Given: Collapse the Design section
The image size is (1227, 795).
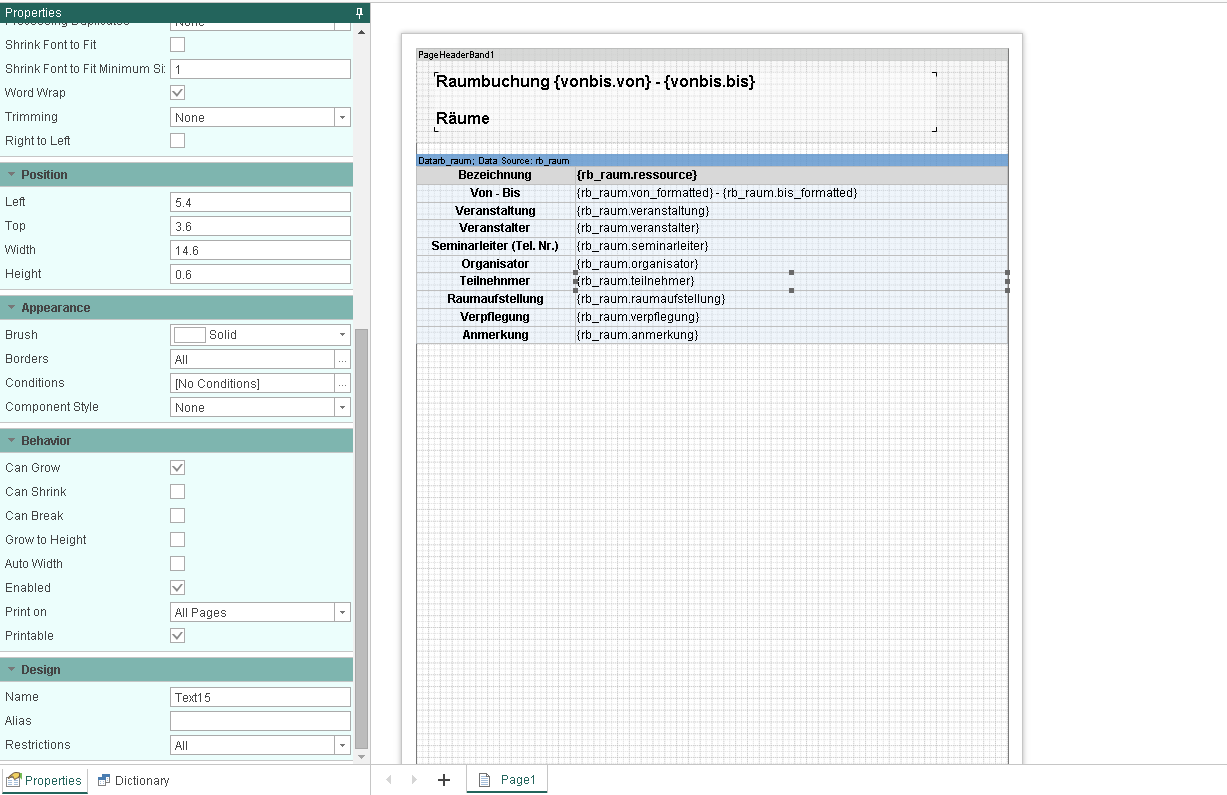Looking at the screenshot, I should 11,670.
